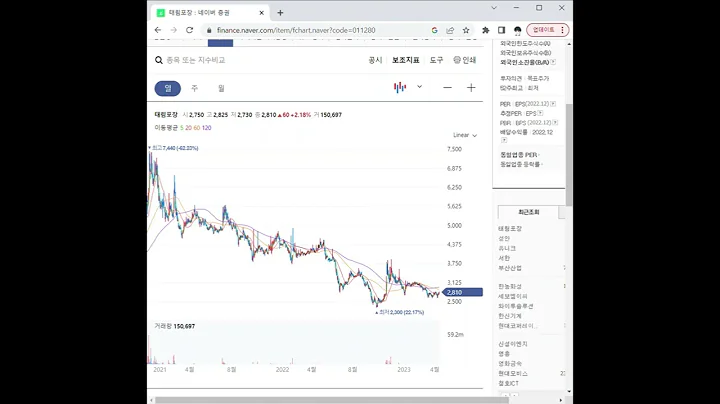The image size is (720, 404).
Task: Click the 업데이트 browser update button
Action: pyautogui.click(x=548, y=30)
